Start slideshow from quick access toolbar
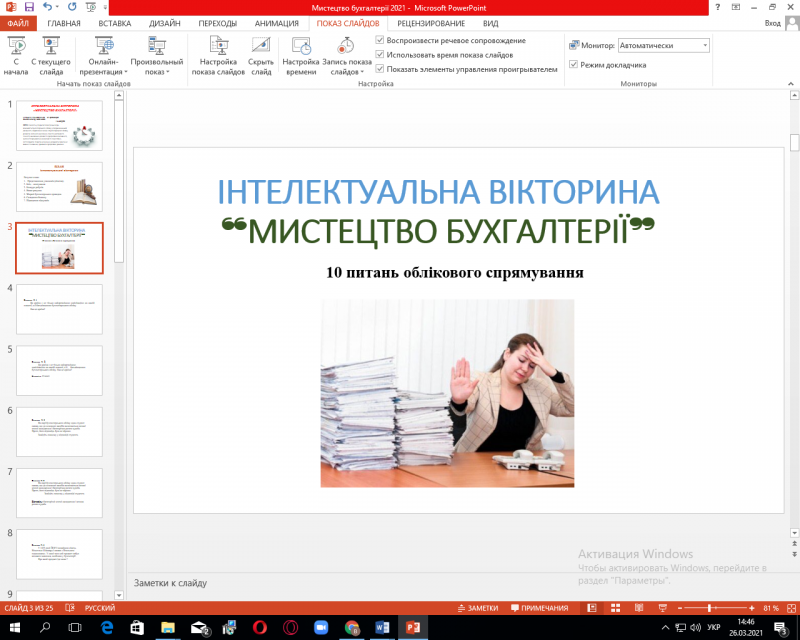The height and width of the screenshot is (640, 800). click(91, 7)
